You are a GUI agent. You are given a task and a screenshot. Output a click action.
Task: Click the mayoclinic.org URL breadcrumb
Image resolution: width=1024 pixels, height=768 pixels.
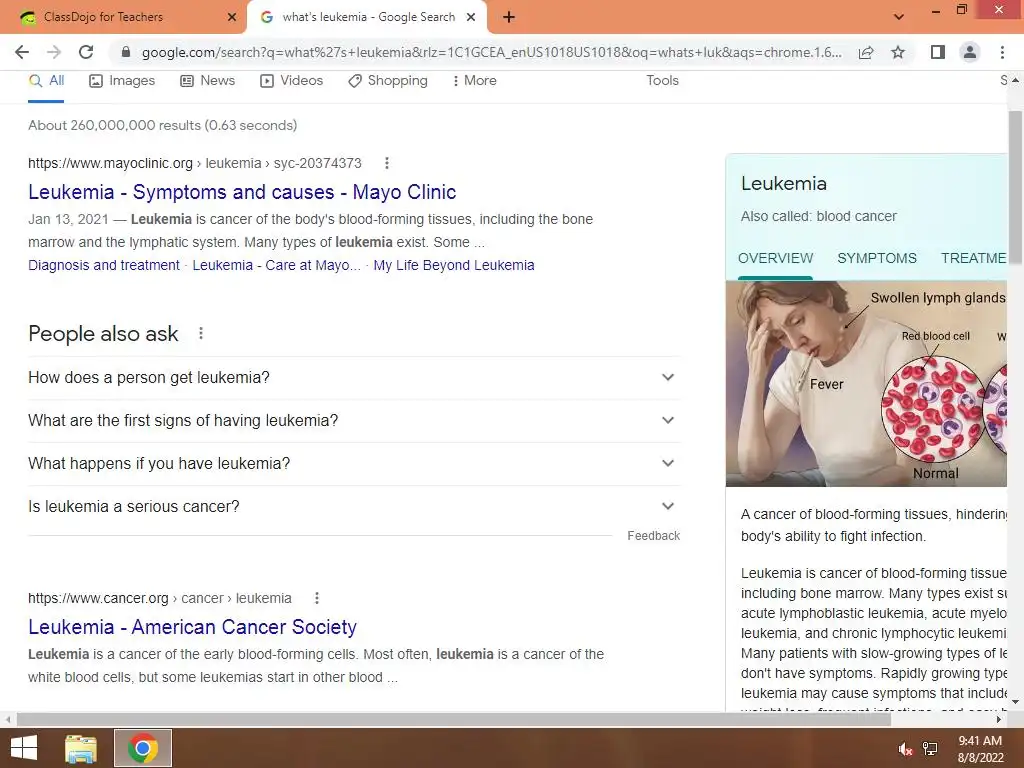(x=195, y=163)
